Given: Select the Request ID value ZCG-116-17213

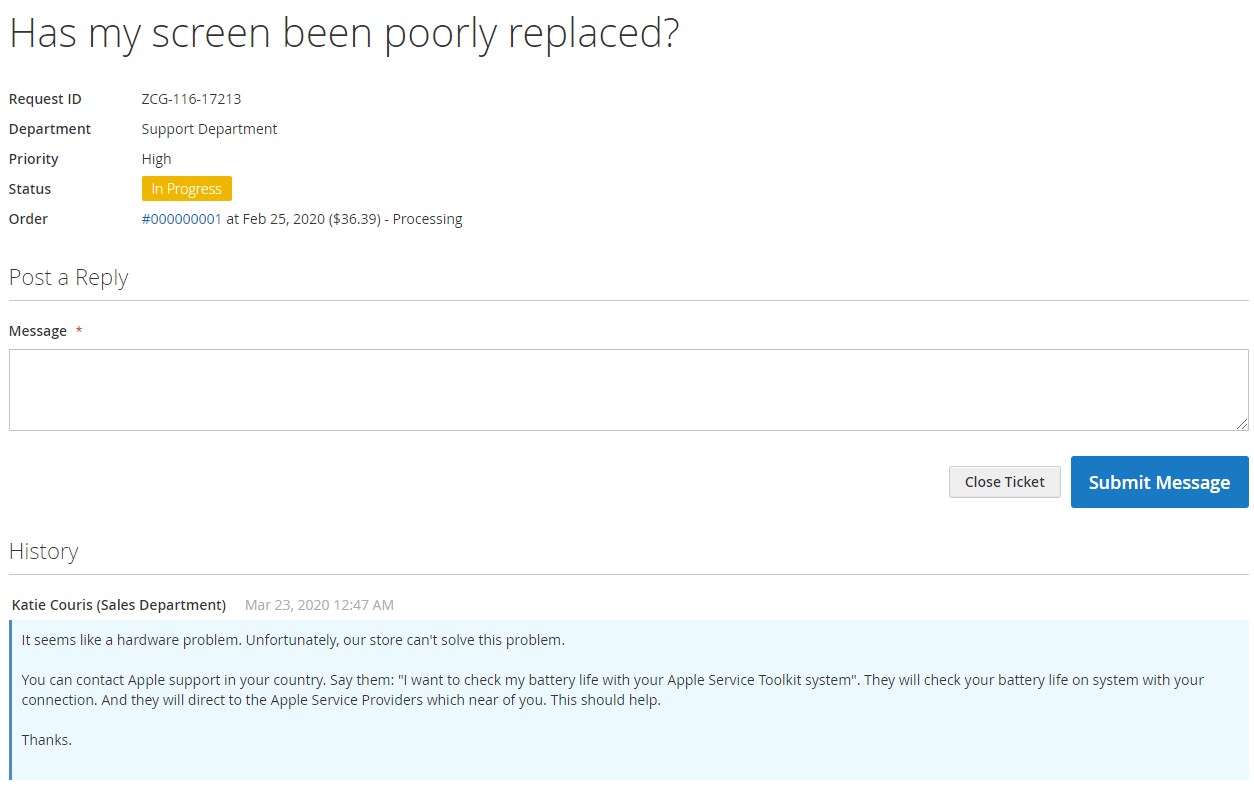Looking at the screenshot, I should (191, 99).
